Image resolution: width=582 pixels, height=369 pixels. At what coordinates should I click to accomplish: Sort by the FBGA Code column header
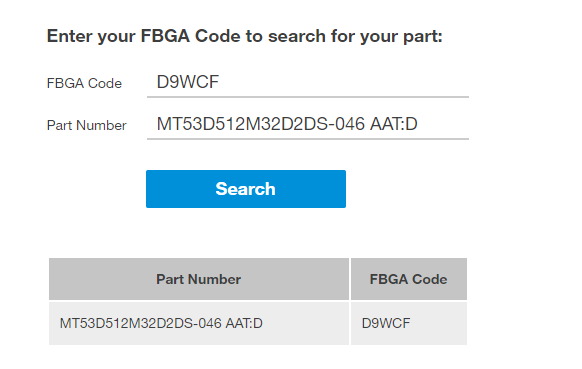click(409, 279)
